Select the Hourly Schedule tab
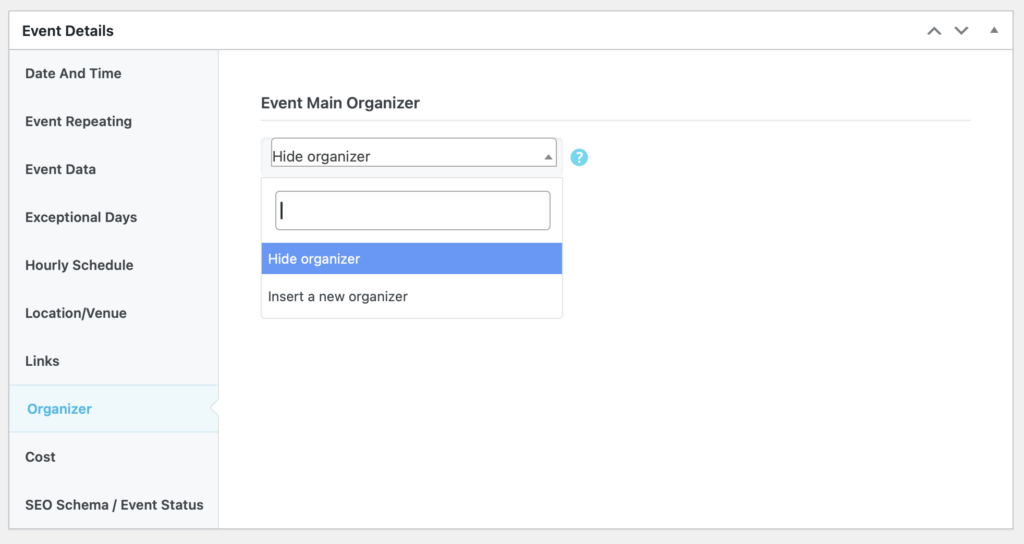1024x544 pixels. tap(79, 266)
